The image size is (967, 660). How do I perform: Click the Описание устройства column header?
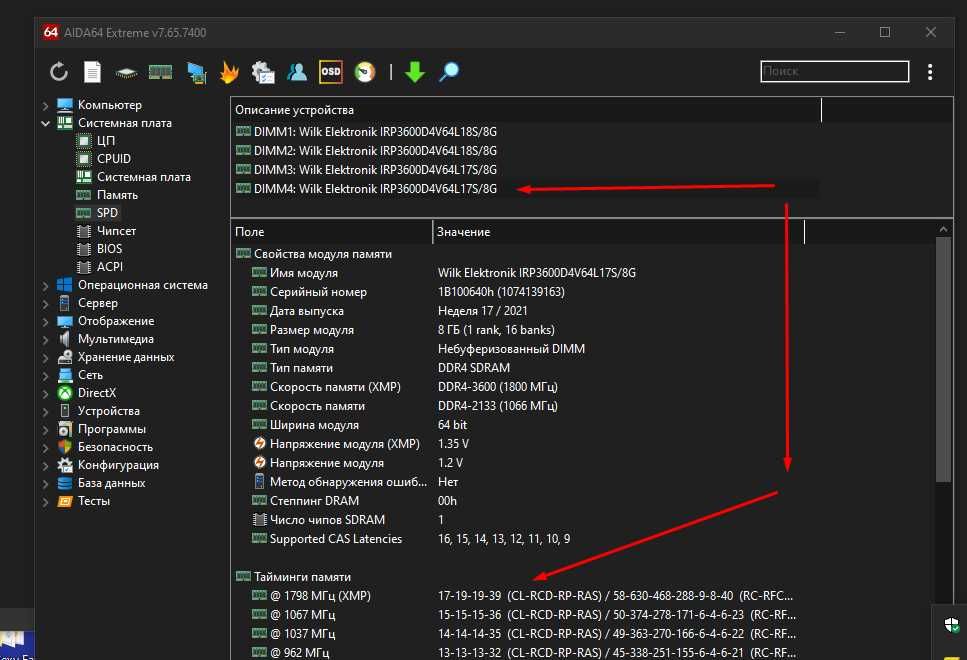click(526, 110)
